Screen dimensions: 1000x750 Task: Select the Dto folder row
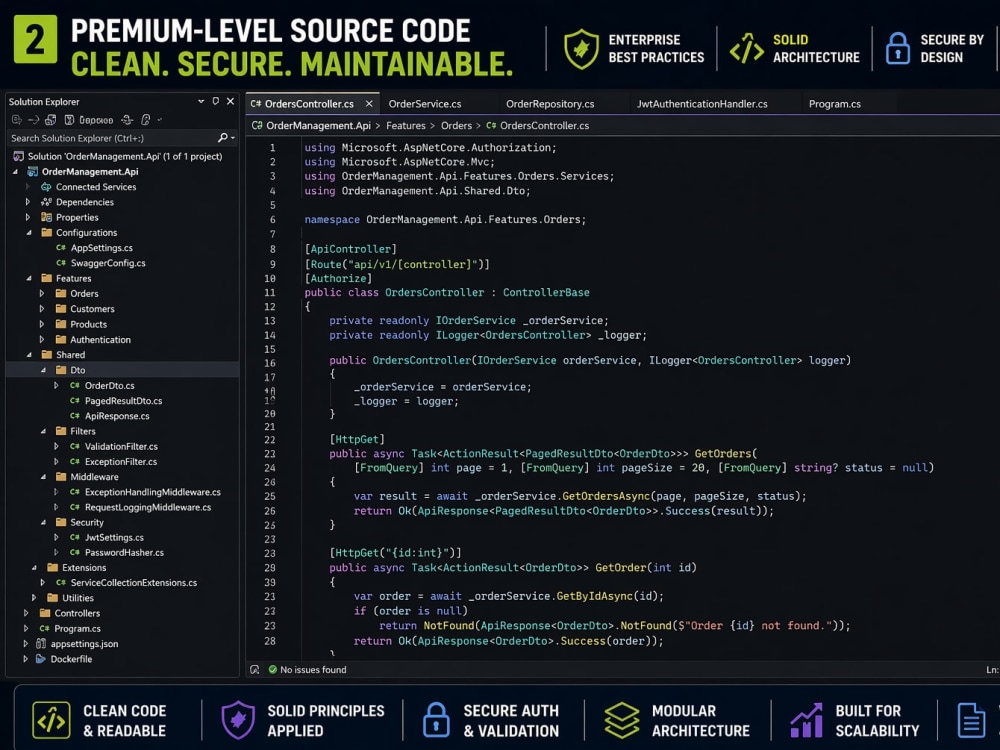122,370
